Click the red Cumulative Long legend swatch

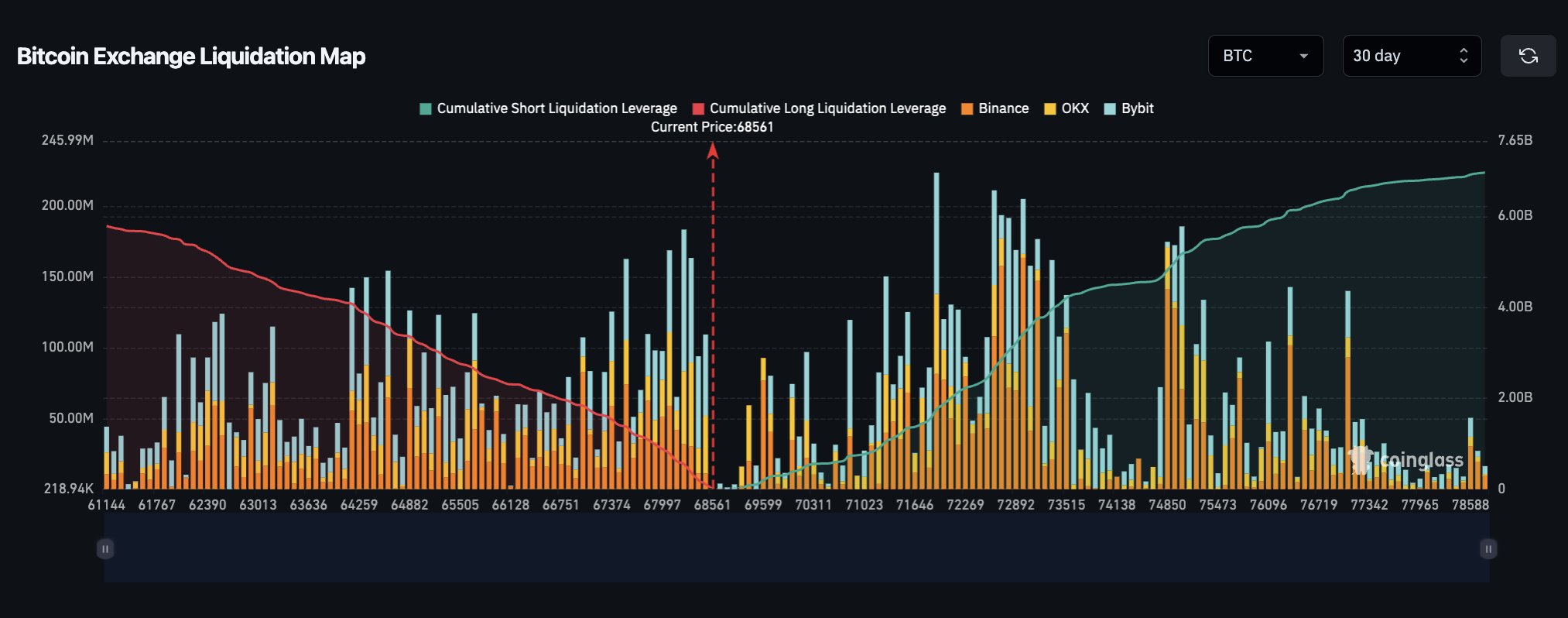point(698,108)
